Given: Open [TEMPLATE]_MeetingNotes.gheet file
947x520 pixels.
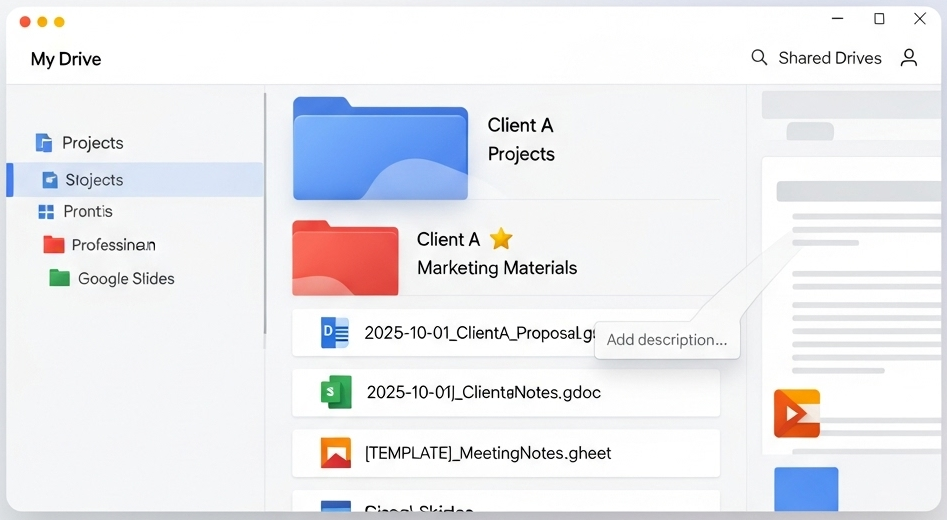Looking at the screenshot, I should point(506,453).
